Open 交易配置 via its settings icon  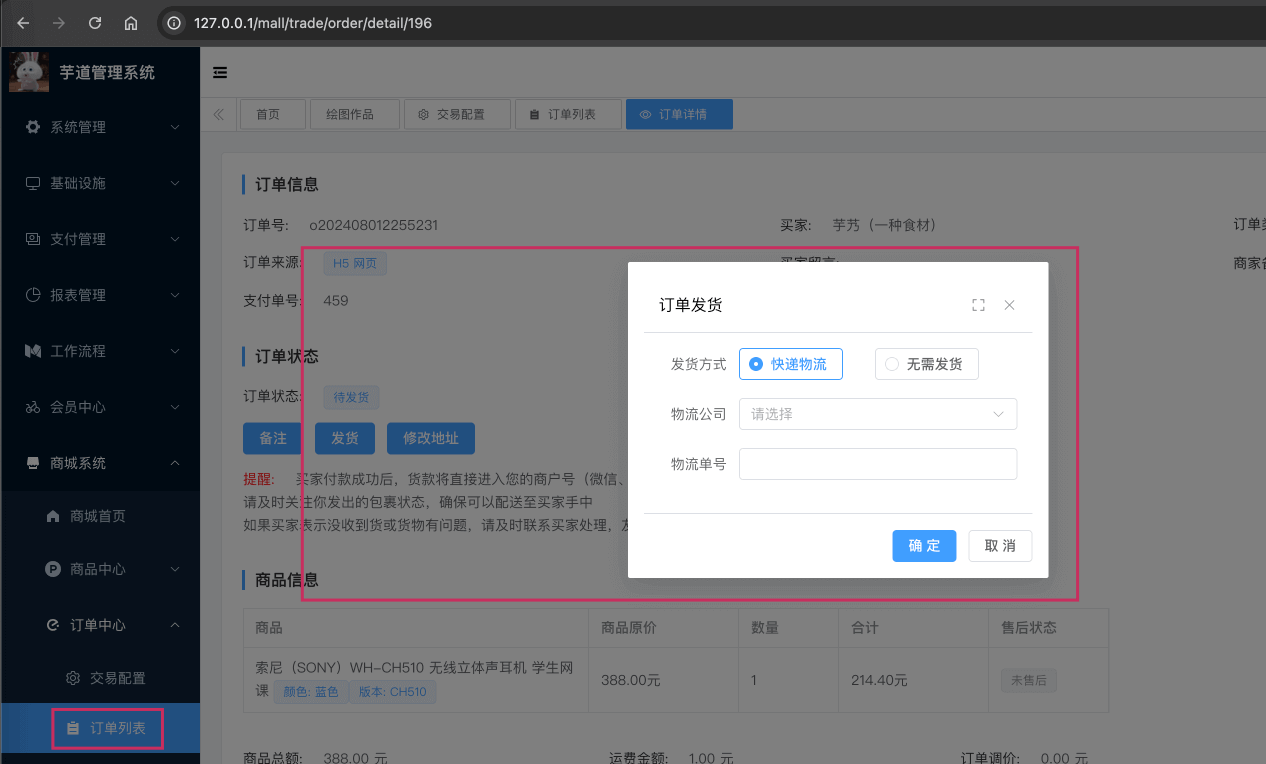tap(72, 678)
